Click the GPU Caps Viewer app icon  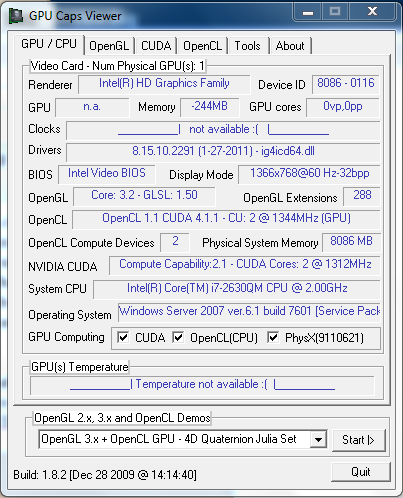point(15,16)
